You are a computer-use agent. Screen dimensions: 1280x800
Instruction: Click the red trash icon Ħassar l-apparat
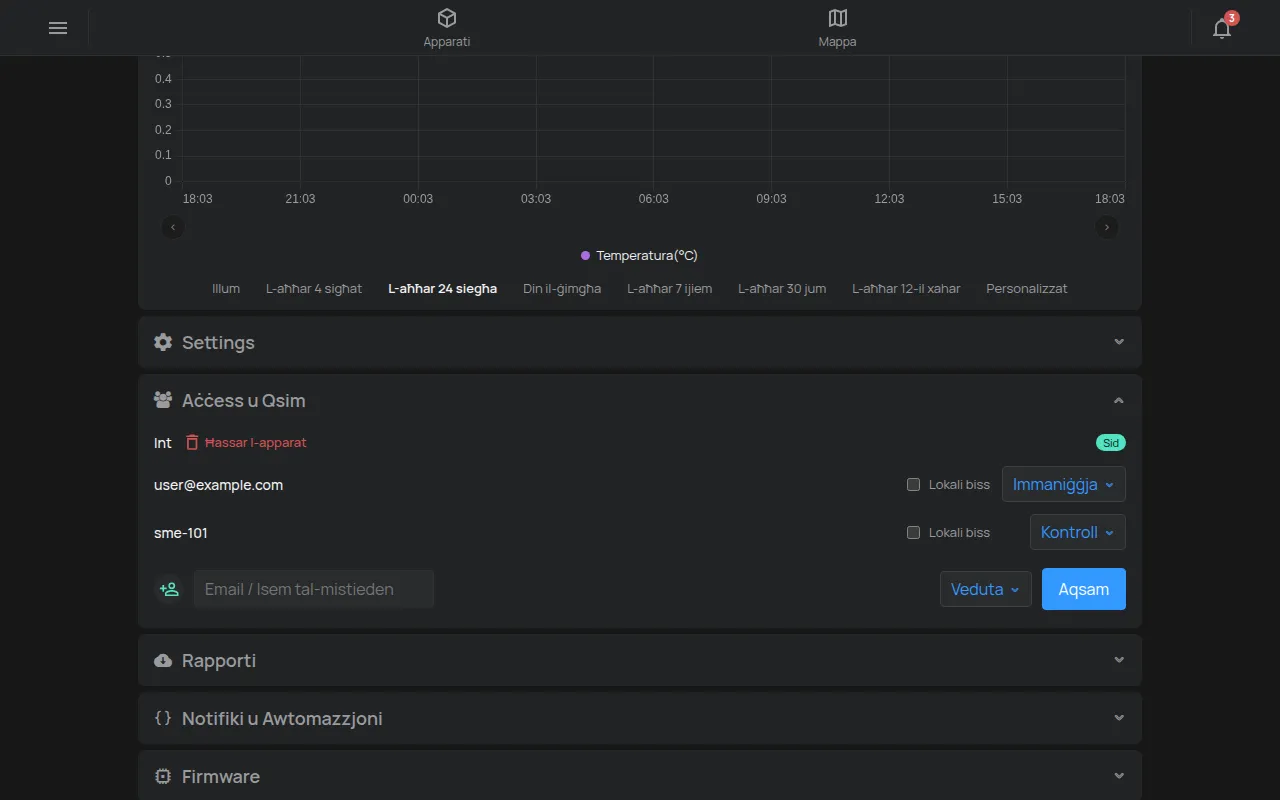coord(192,442)
